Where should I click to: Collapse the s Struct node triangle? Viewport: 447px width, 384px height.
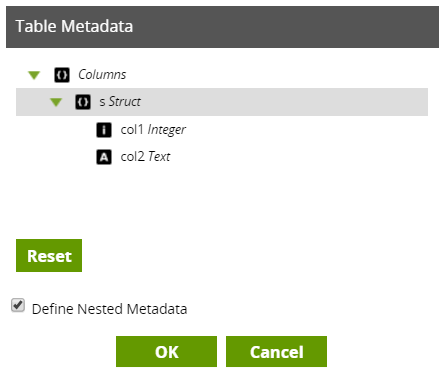point(56,102)
